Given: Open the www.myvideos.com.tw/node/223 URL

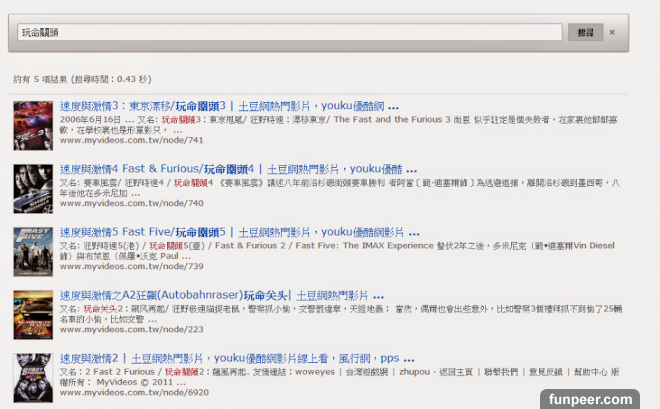Looking at the screenshot, I should [x=124, y=329].
